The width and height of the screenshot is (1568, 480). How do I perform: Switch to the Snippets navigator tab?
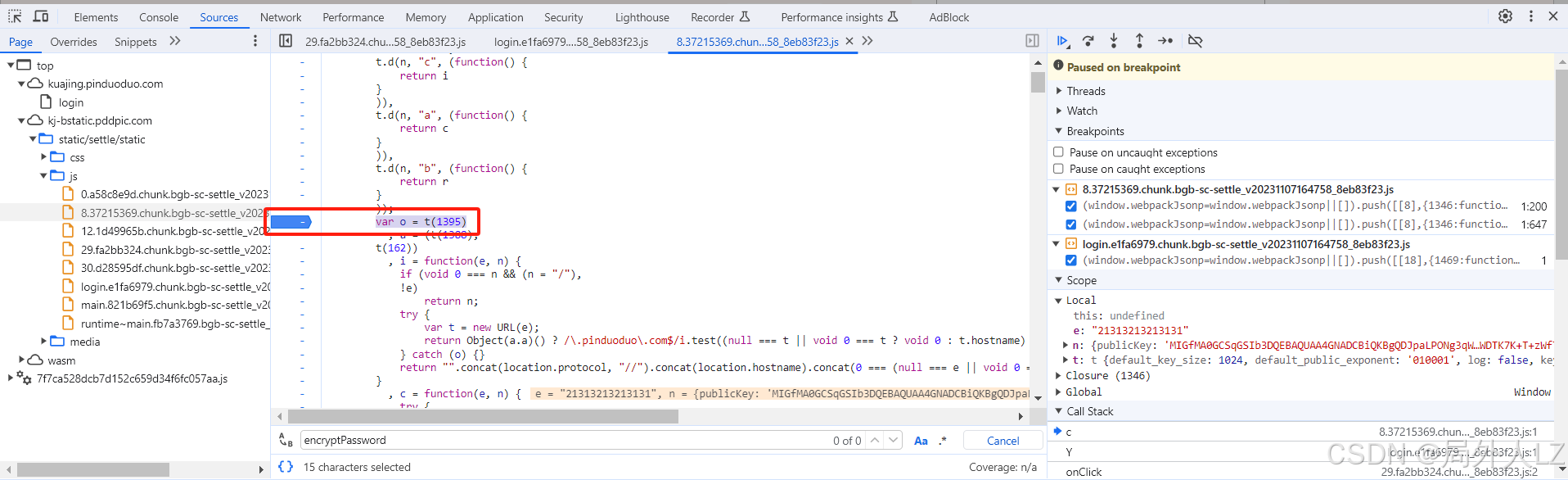pos(136,42)
